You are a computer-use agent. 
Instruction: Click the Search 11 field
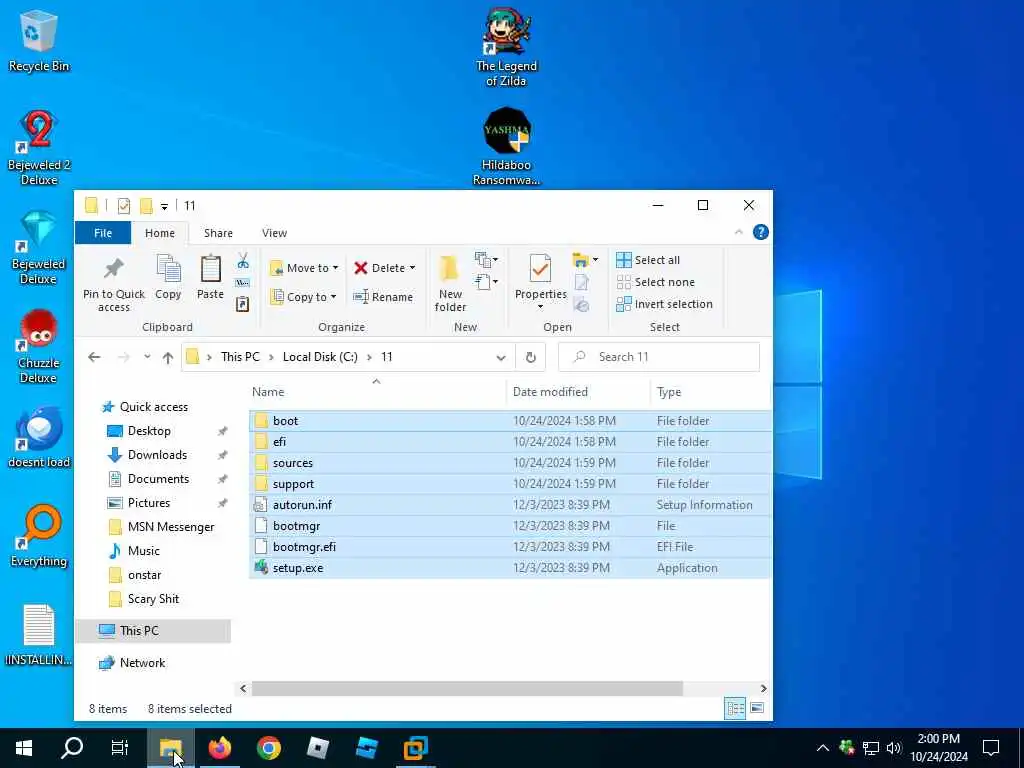(x=659, y=357)
